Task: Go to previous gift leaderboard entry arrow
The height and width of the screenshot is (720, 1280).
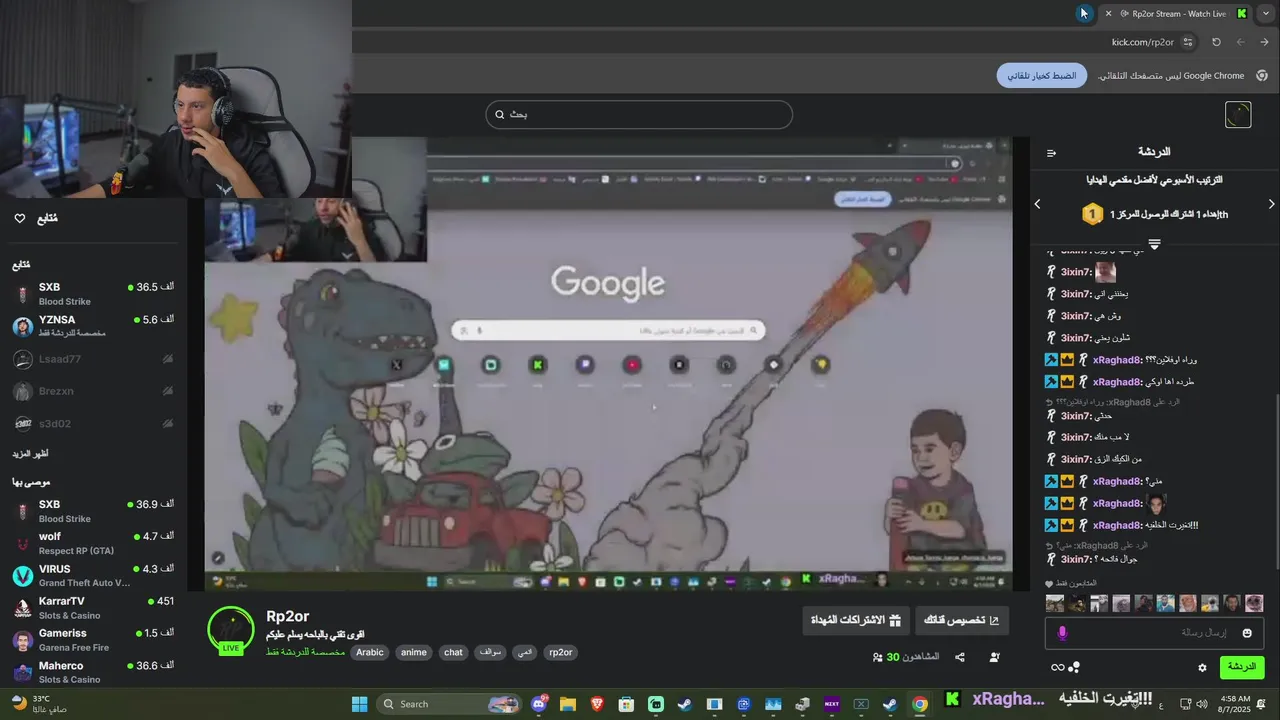Action: [1037, 204]
